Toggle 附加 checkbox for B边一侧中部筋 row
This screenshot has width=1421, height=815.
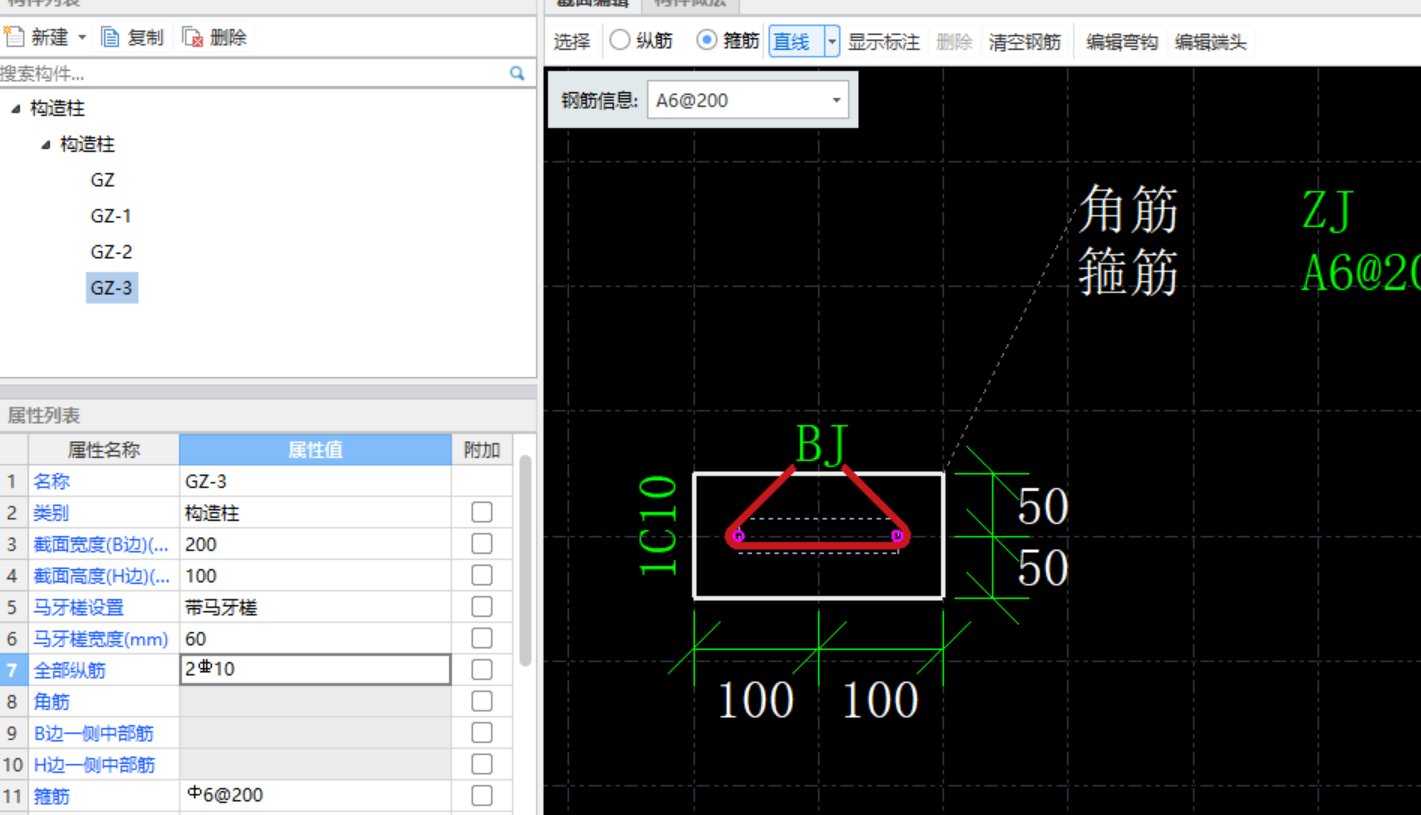point(482,732)
